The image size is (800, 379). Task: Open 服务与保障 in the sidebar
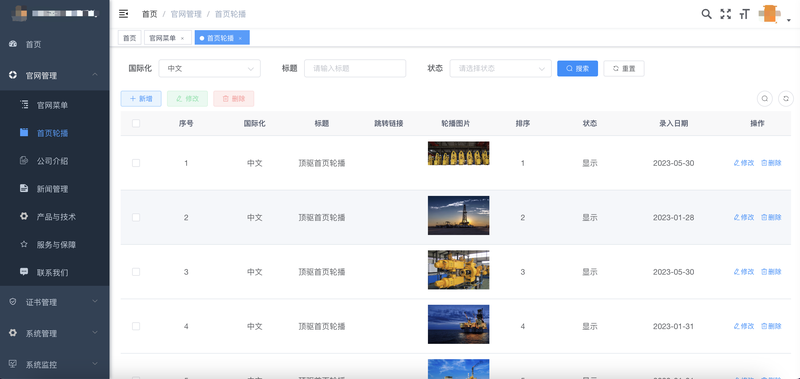coord(55,244)
